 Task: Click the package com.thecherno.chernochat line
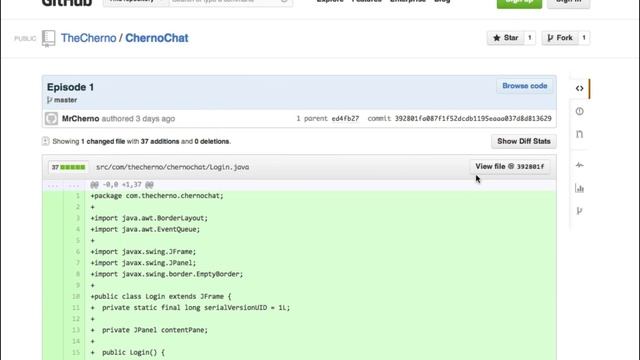(x=157, y=196)
